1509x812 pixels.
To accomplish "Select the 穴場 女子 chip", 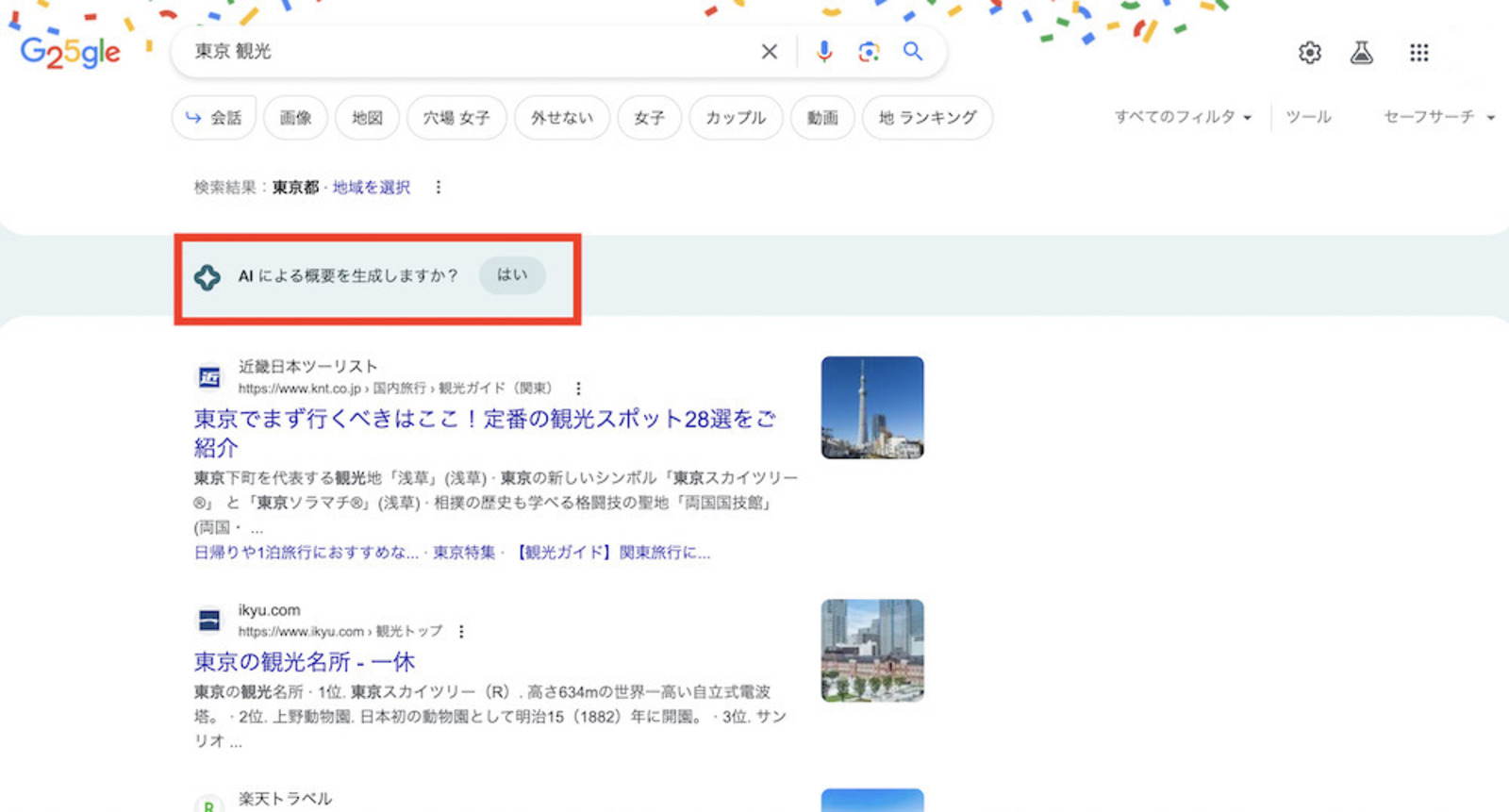I will pyautogui.click(x=456, y=118).
